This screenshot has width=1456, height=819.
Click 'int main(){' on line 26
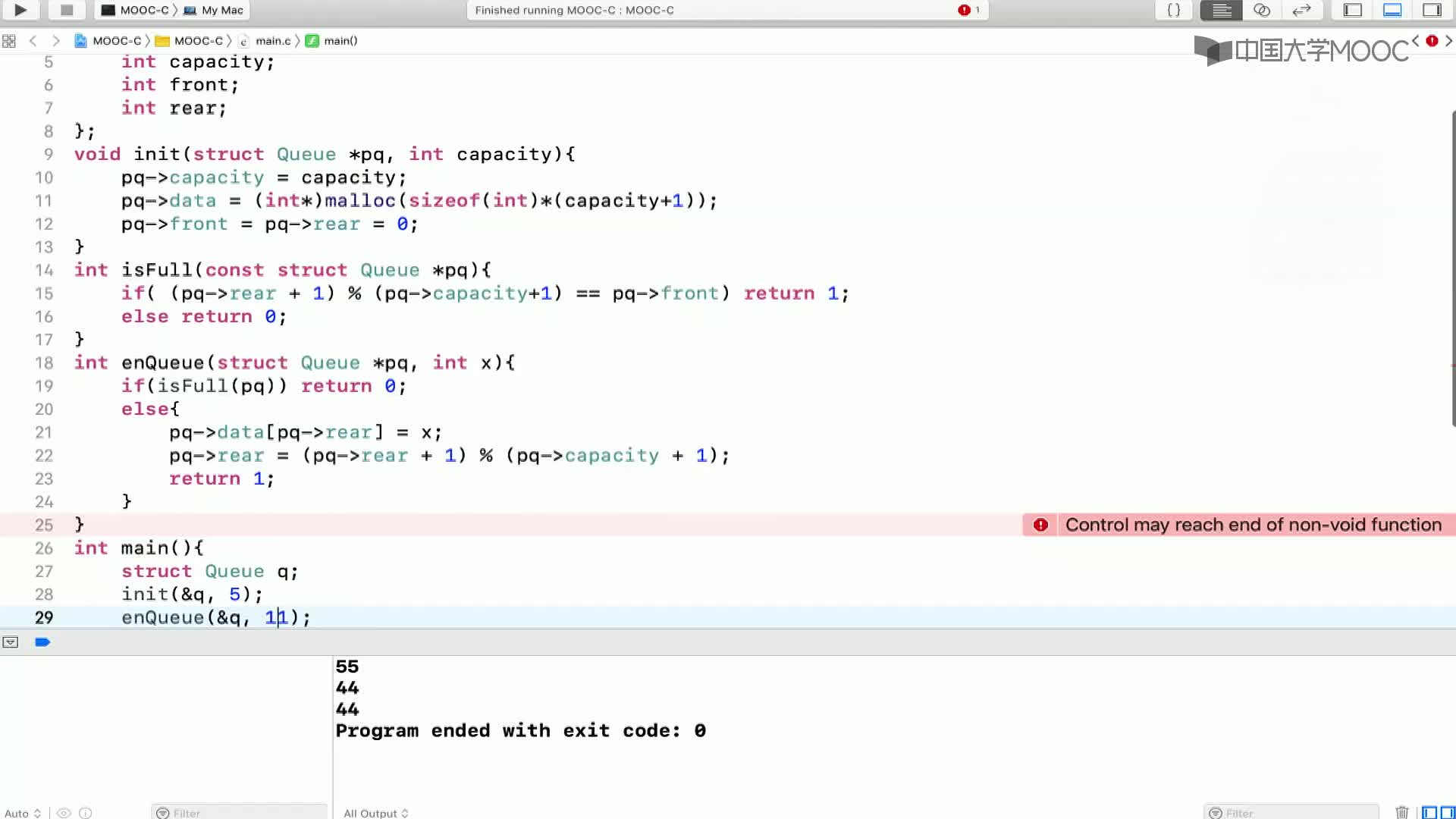coord(139,548)
